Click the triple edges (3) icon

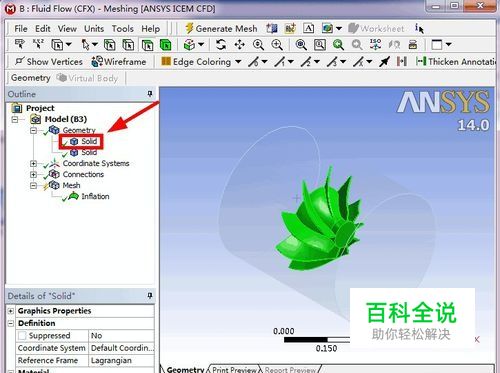pyautogui.click(x=332, y=62)
